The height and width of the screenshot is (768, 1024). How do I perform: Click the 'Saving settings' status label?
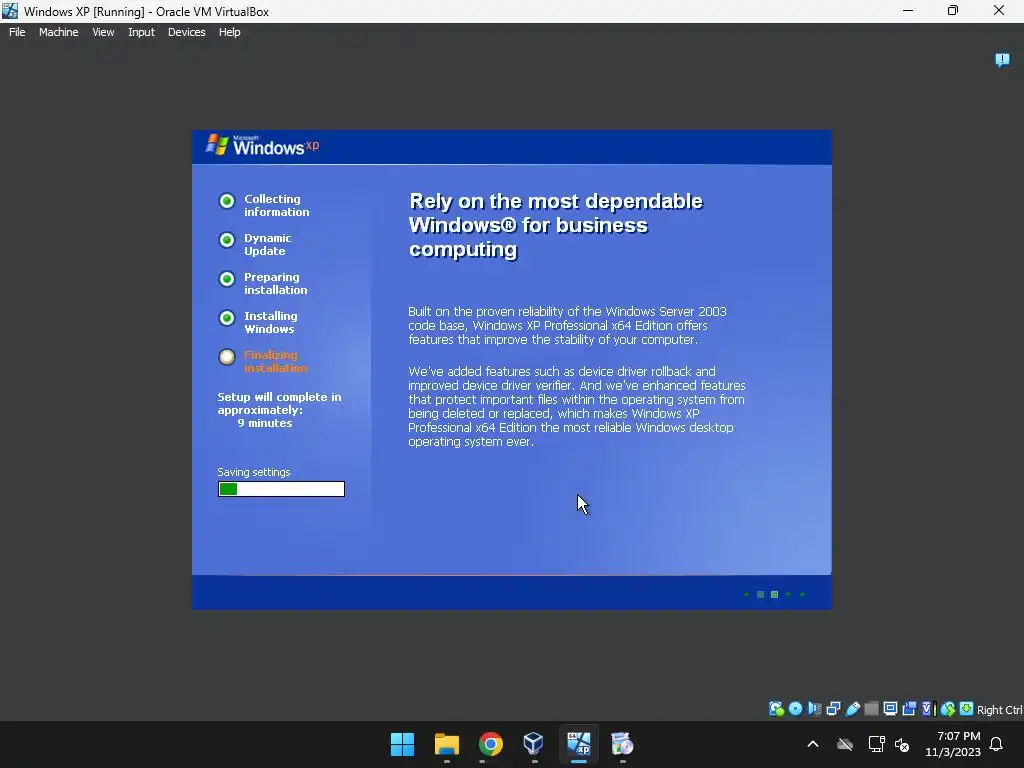(254, 472)
